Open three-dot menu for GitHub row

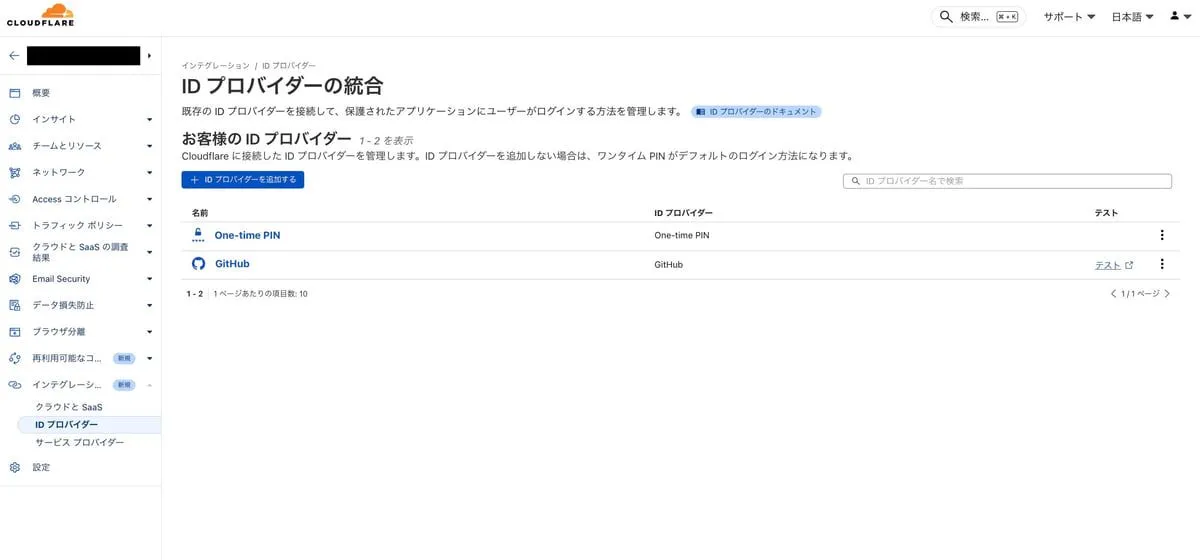[1161, 264]
